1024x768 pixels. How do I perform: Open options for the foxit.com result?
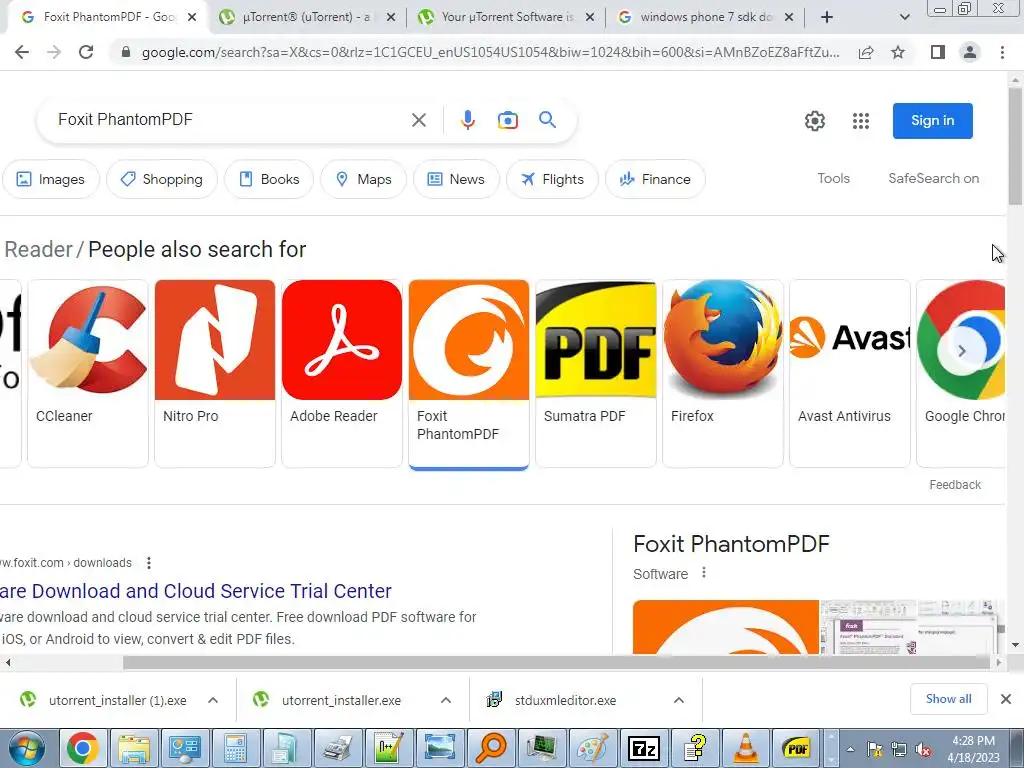(149, 563)
